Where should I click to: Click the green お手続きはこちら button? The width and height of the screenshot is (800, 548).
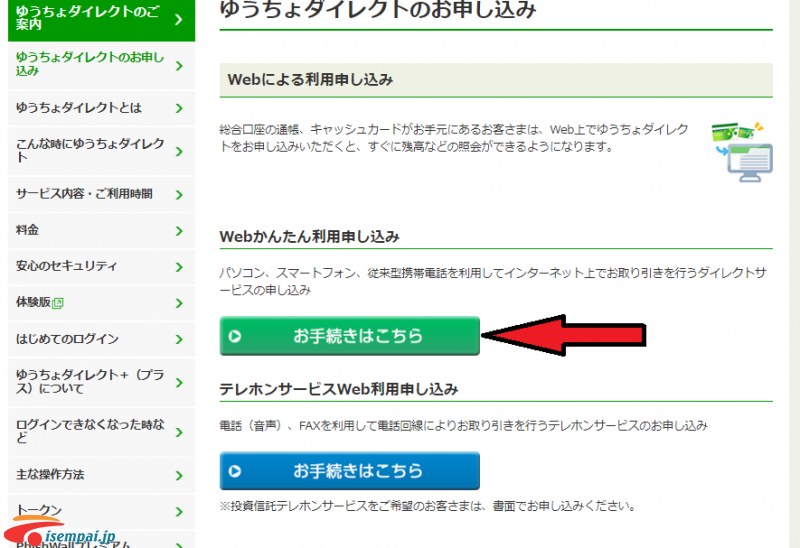coord(349,336)
